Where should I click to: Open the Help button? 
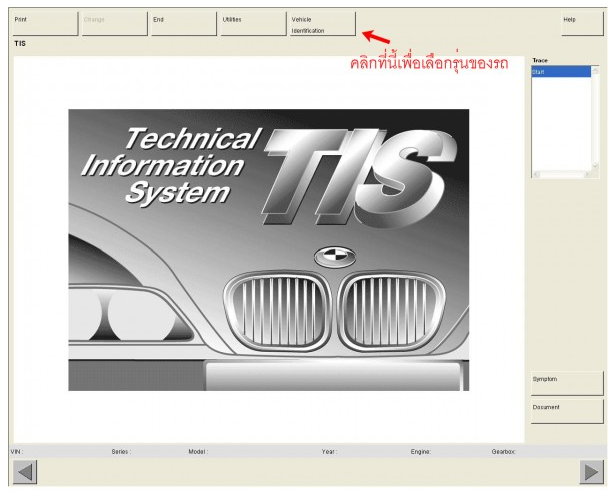582,24
